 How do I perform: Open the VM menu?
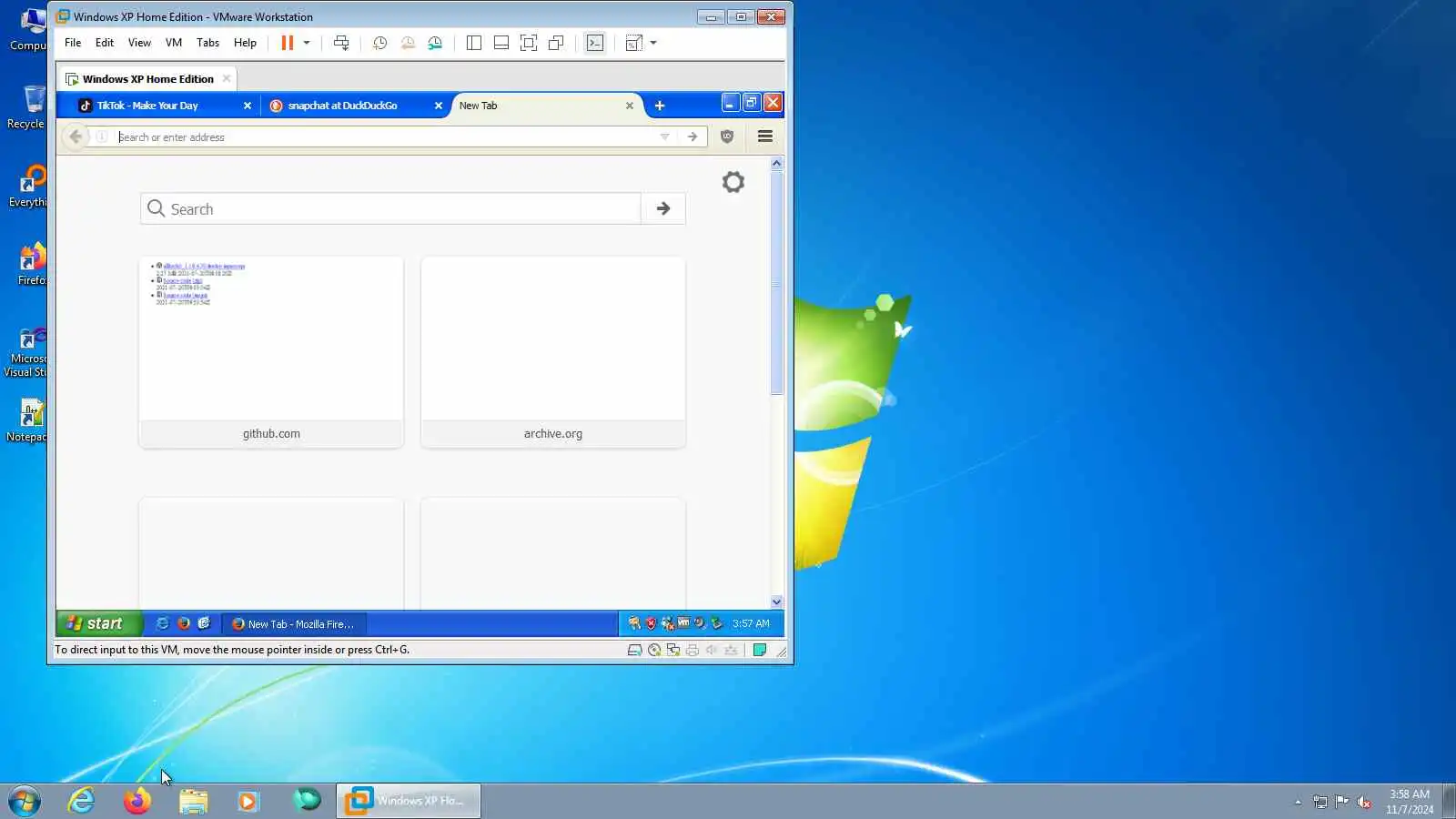click(174, 43)
